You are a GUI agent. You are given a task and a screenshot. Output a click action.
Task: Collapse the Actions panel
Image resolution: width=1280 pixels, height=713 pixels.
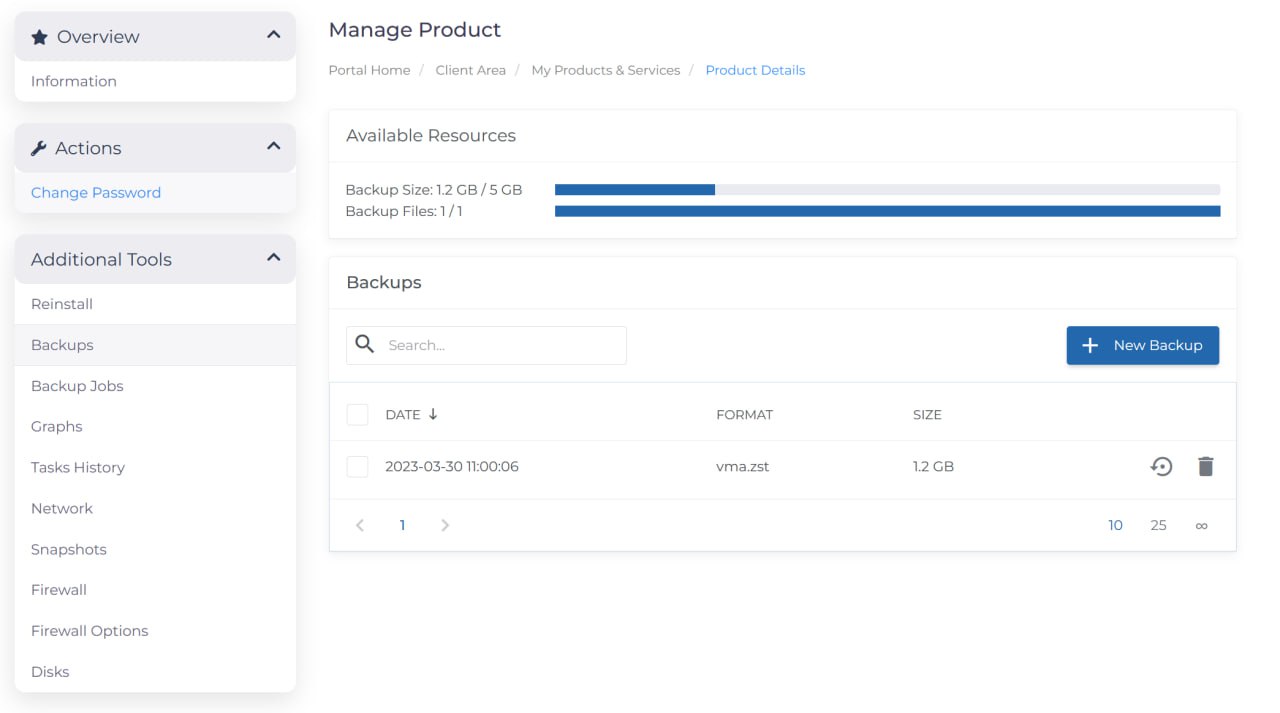[273, 147]
